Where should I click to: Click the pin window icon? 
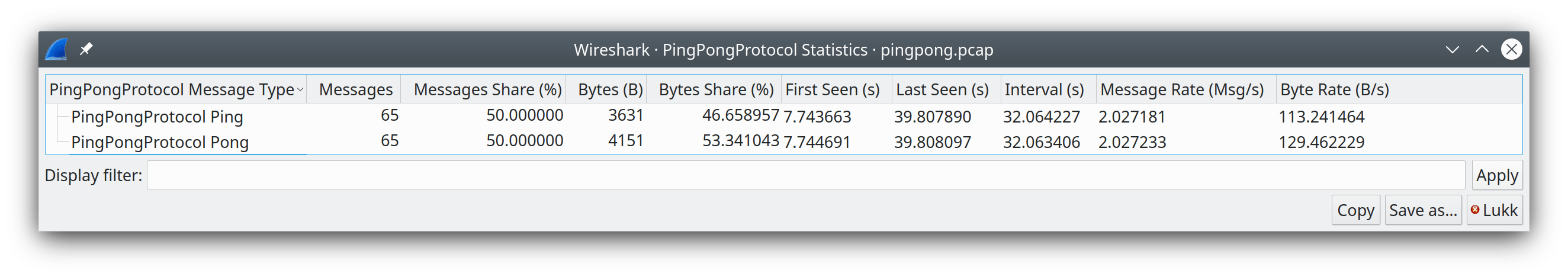[86, 49]
